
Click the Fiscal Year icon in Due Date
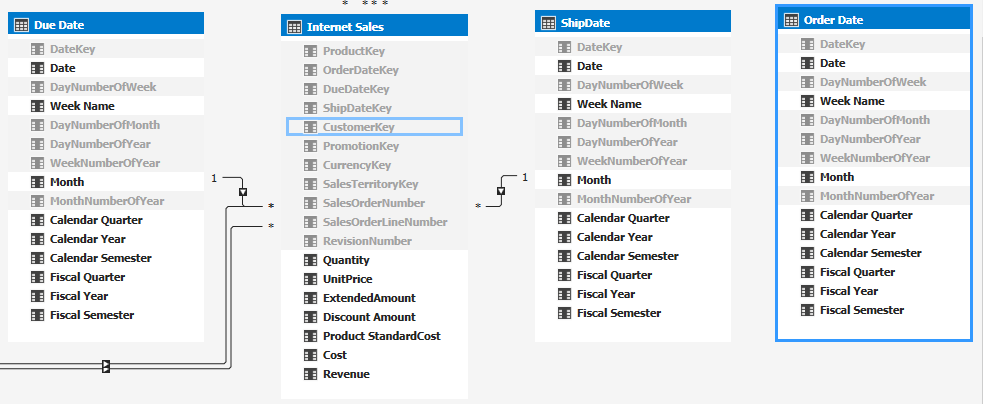pyautogui.click(x=37, y=296)
